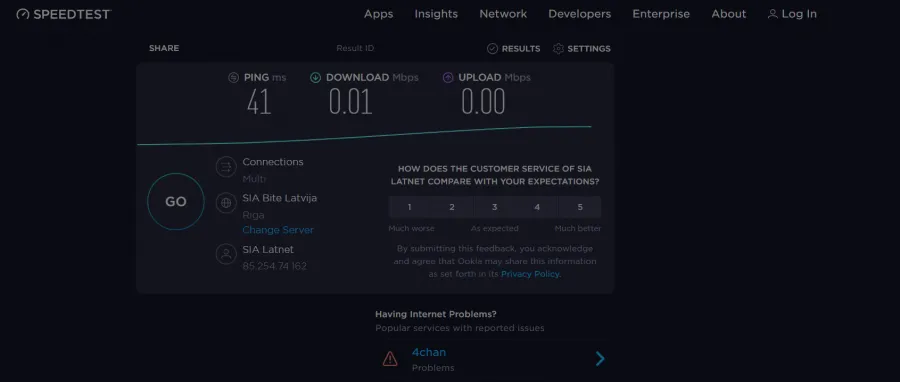Click the upload value 0.00
900x382 pixels.
[483, 103]
